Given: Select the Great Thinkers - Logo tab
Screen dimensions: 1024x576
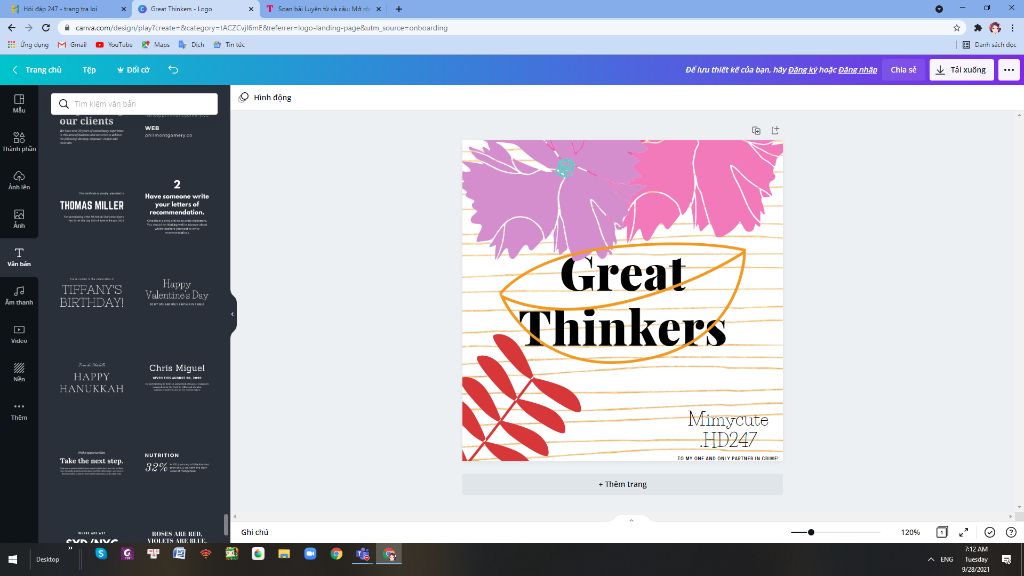Looking at the screenshot, I should click(196, 9).
